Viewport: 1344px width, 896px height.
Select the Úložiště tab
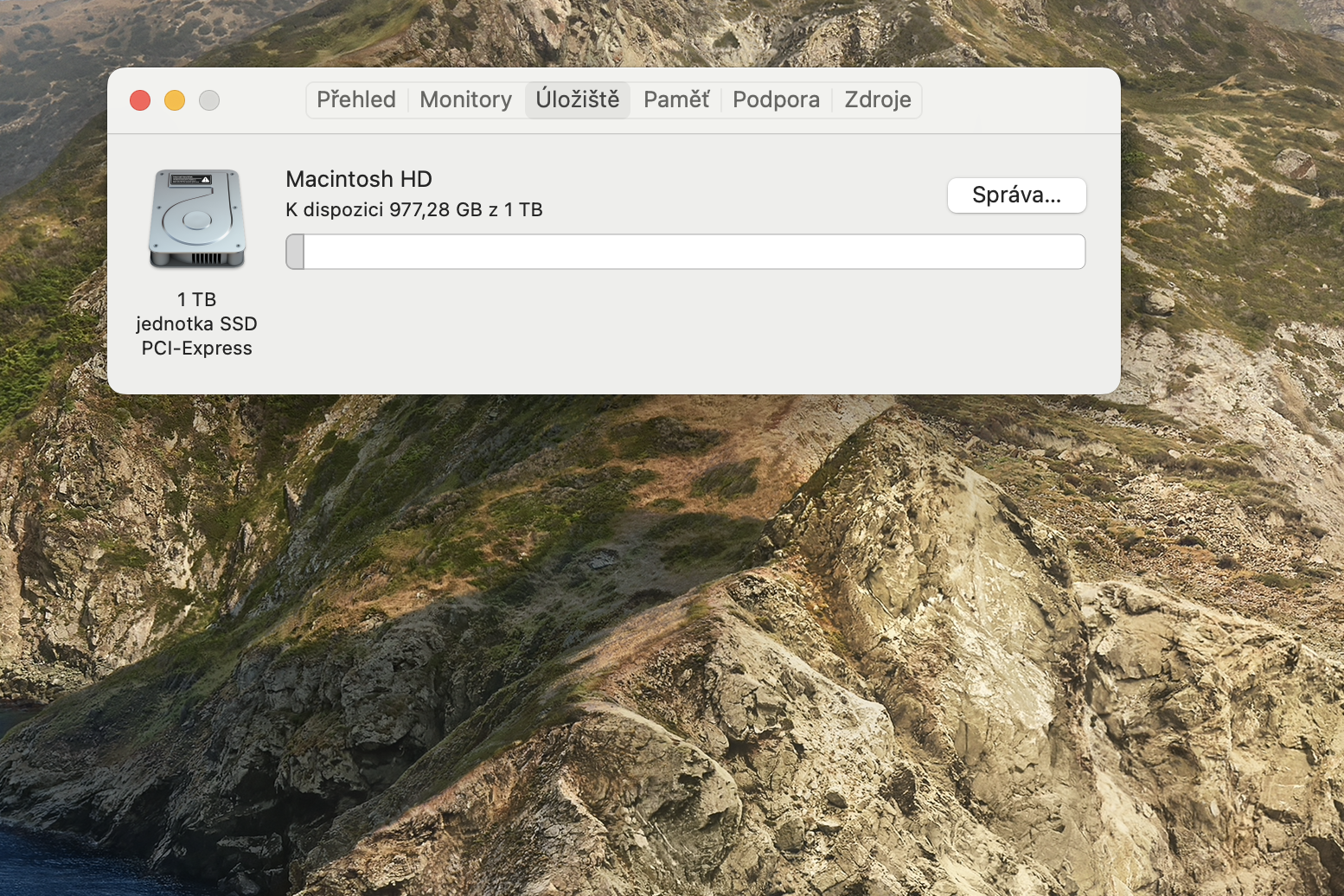pos(578,99)
